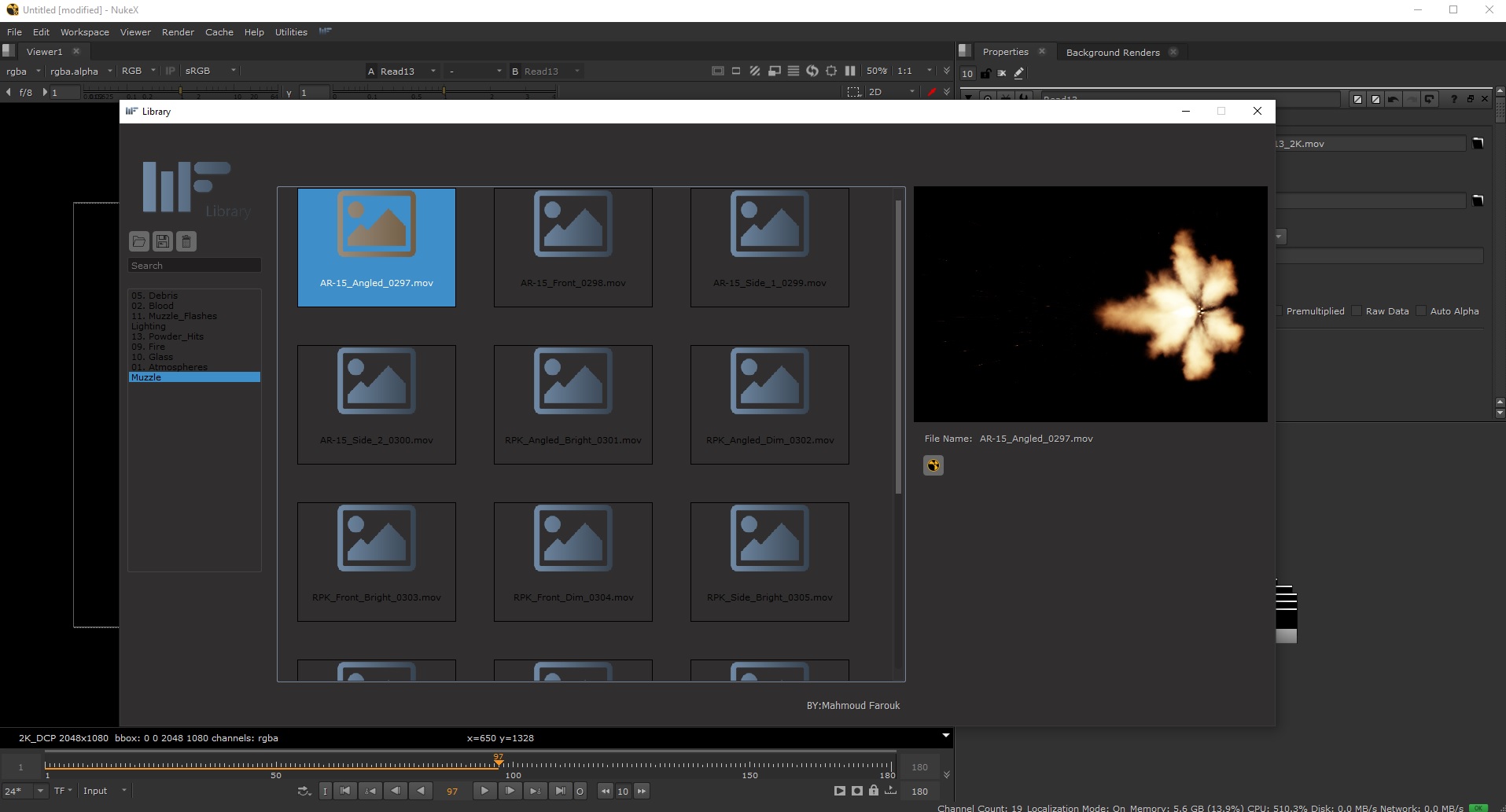
Task: Click the pause viewer icon beside 50%
Action: click(850, 71)
